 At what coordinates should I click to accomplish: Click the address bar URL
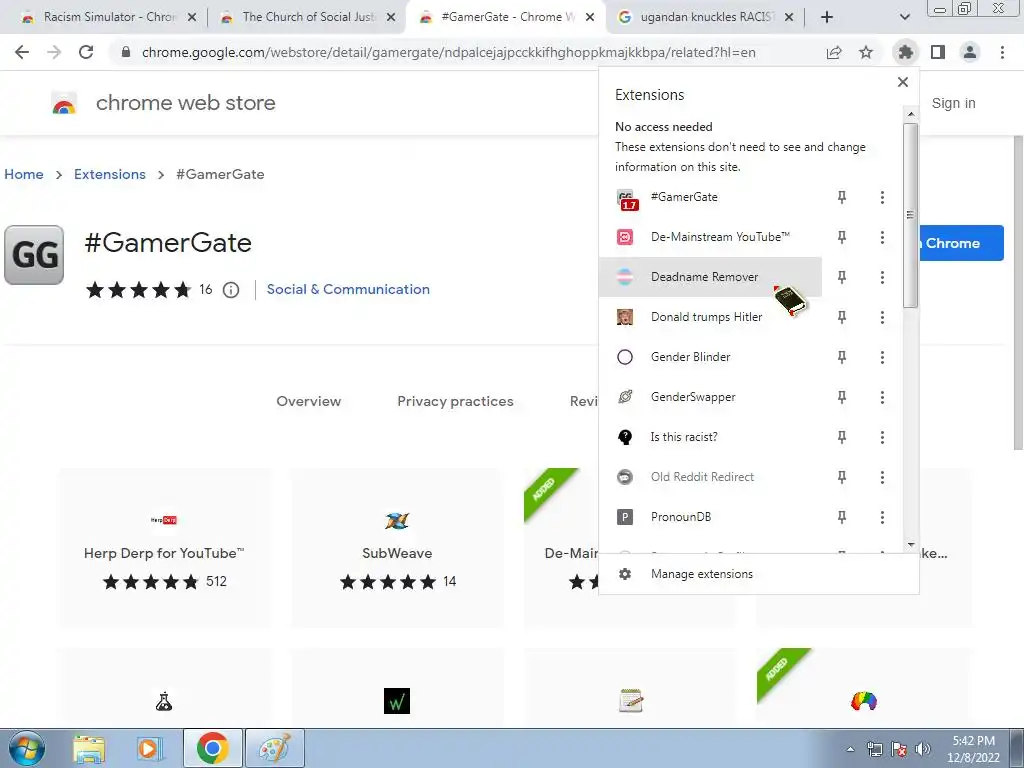tap(449, 52)
